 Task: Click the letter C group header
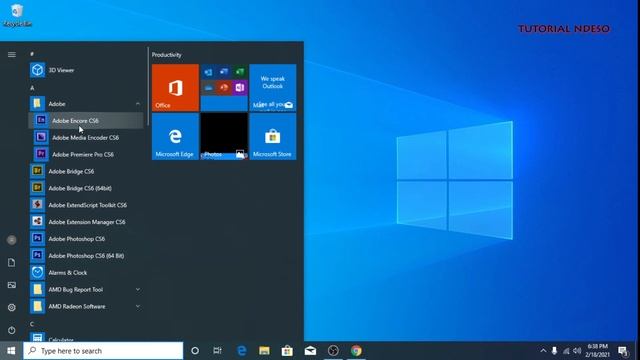32,324
